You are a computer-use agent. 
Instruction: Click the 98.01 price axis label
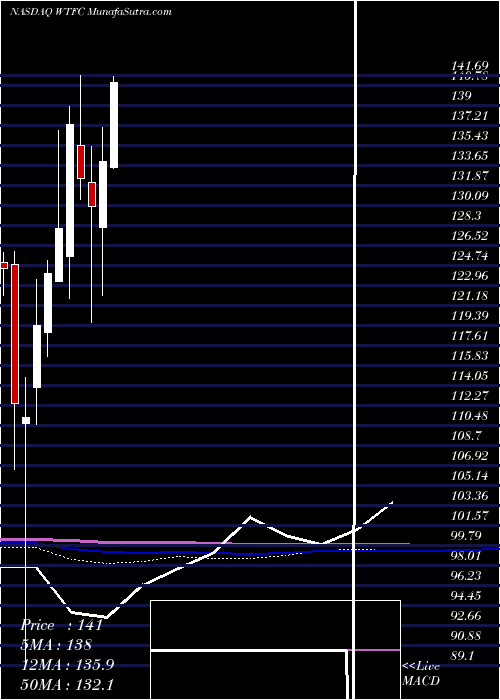coord(467,555)
